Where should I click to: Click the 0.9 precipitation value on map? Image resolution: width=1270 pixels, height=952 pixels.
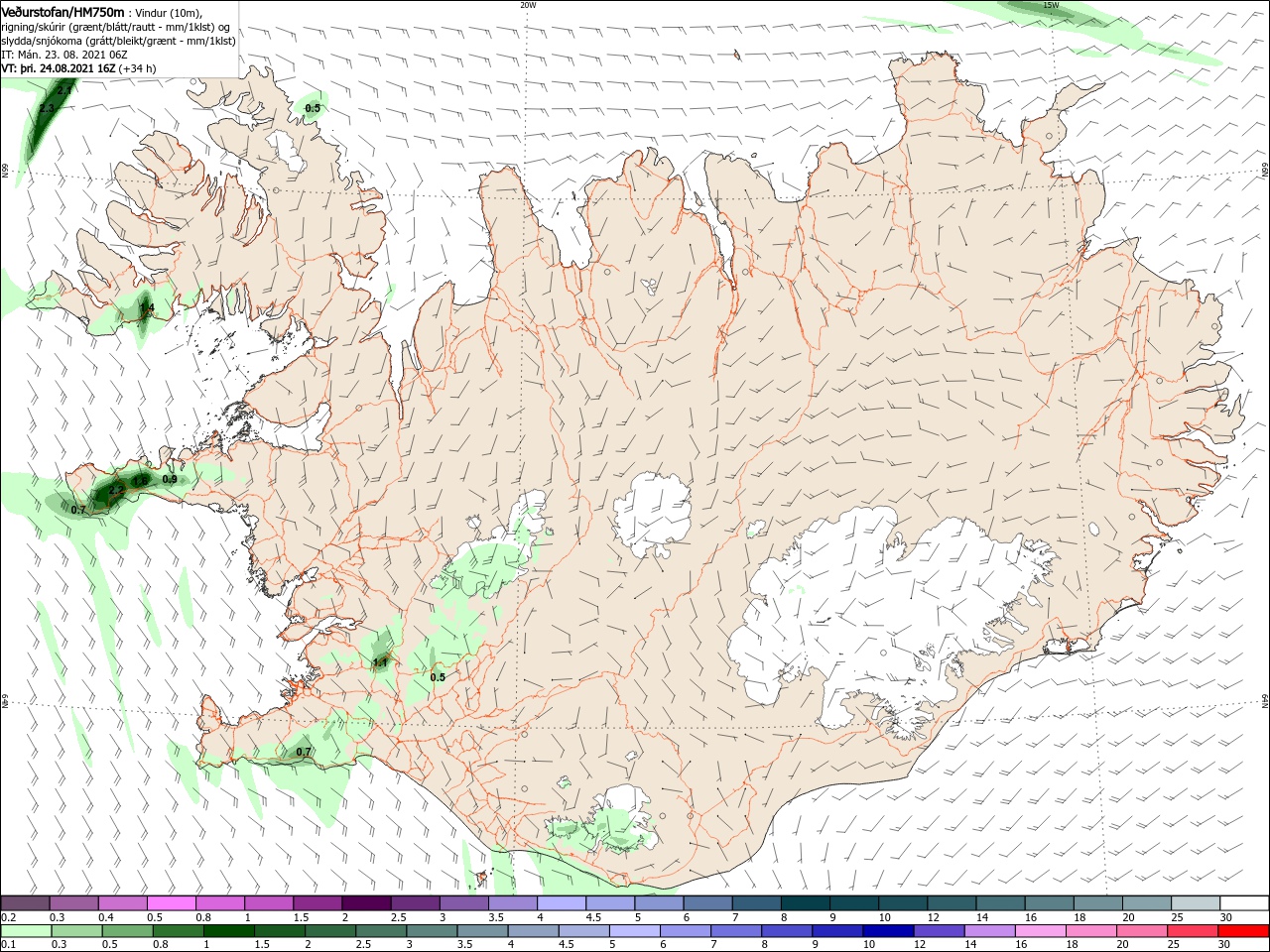coord(170,480)
